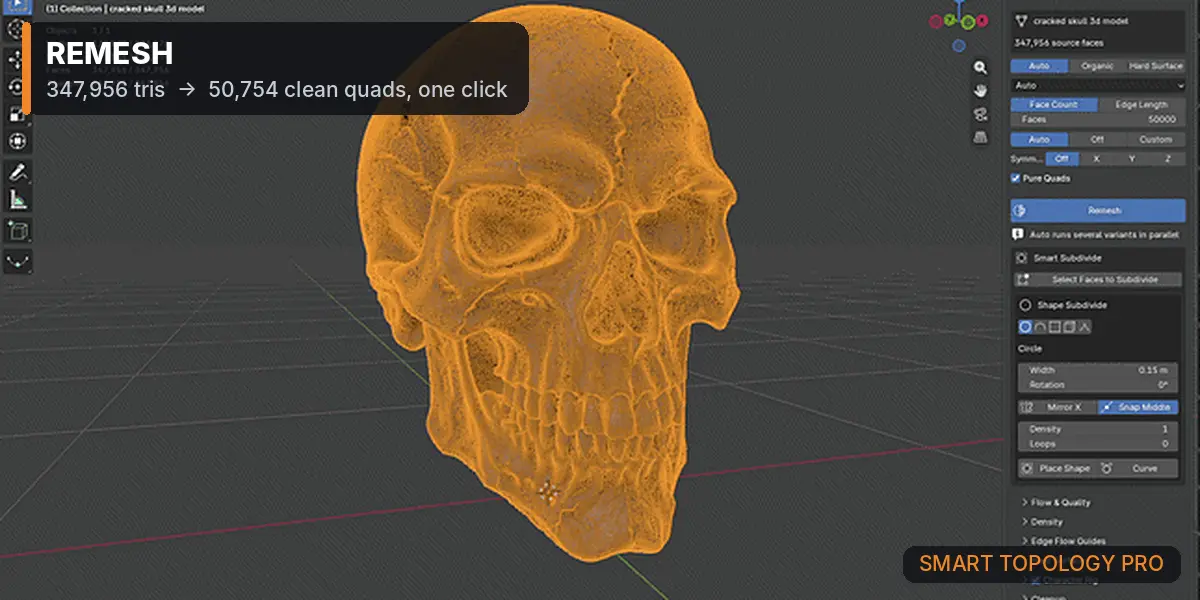Select the Add Cube tool
1200x600 pixels.
[x=18, y=231]
